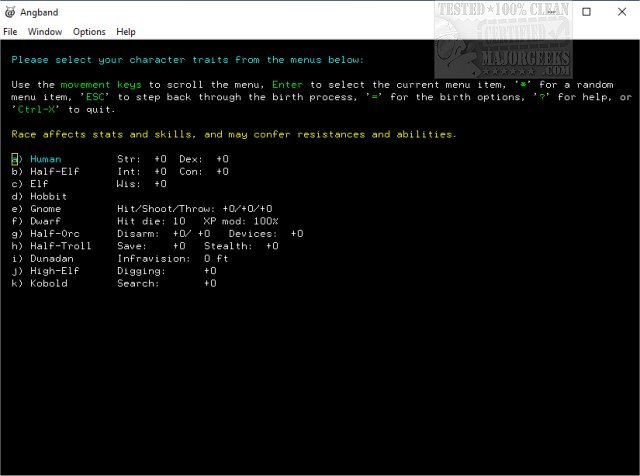Open the Options menu
This screenshot has height=476, width=640.
[89, 32]
